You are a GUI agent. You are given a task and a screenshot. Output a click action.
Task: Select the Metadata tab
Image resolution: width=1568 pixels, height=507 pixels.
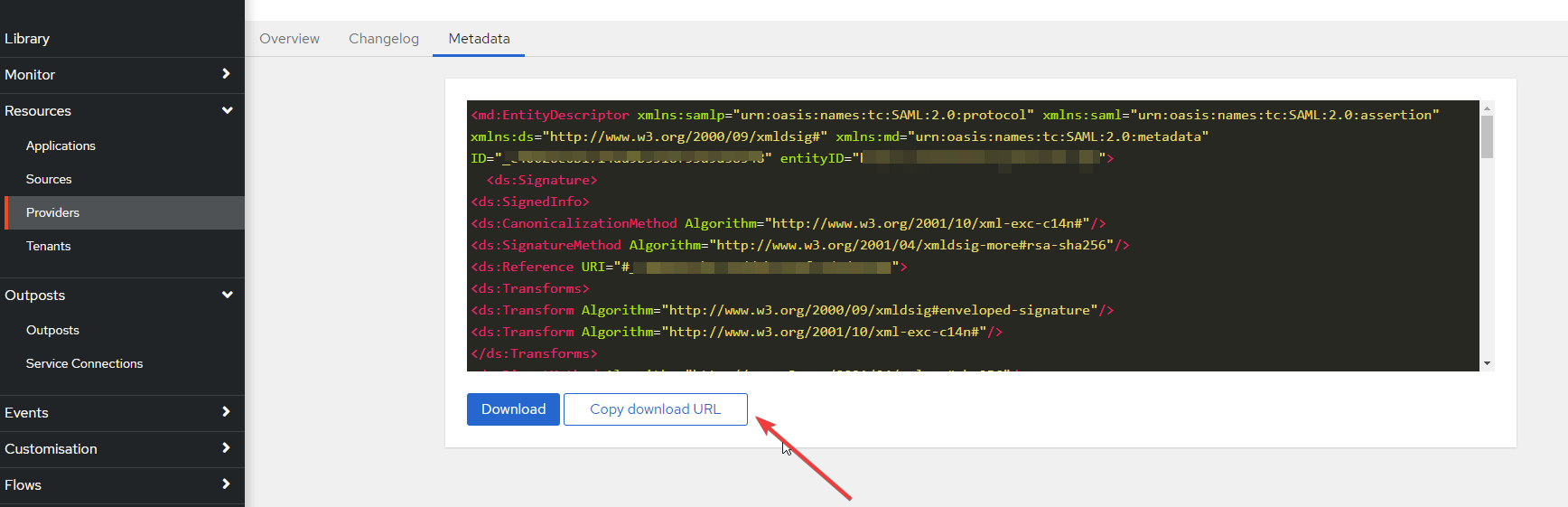[x=479, y=39]
